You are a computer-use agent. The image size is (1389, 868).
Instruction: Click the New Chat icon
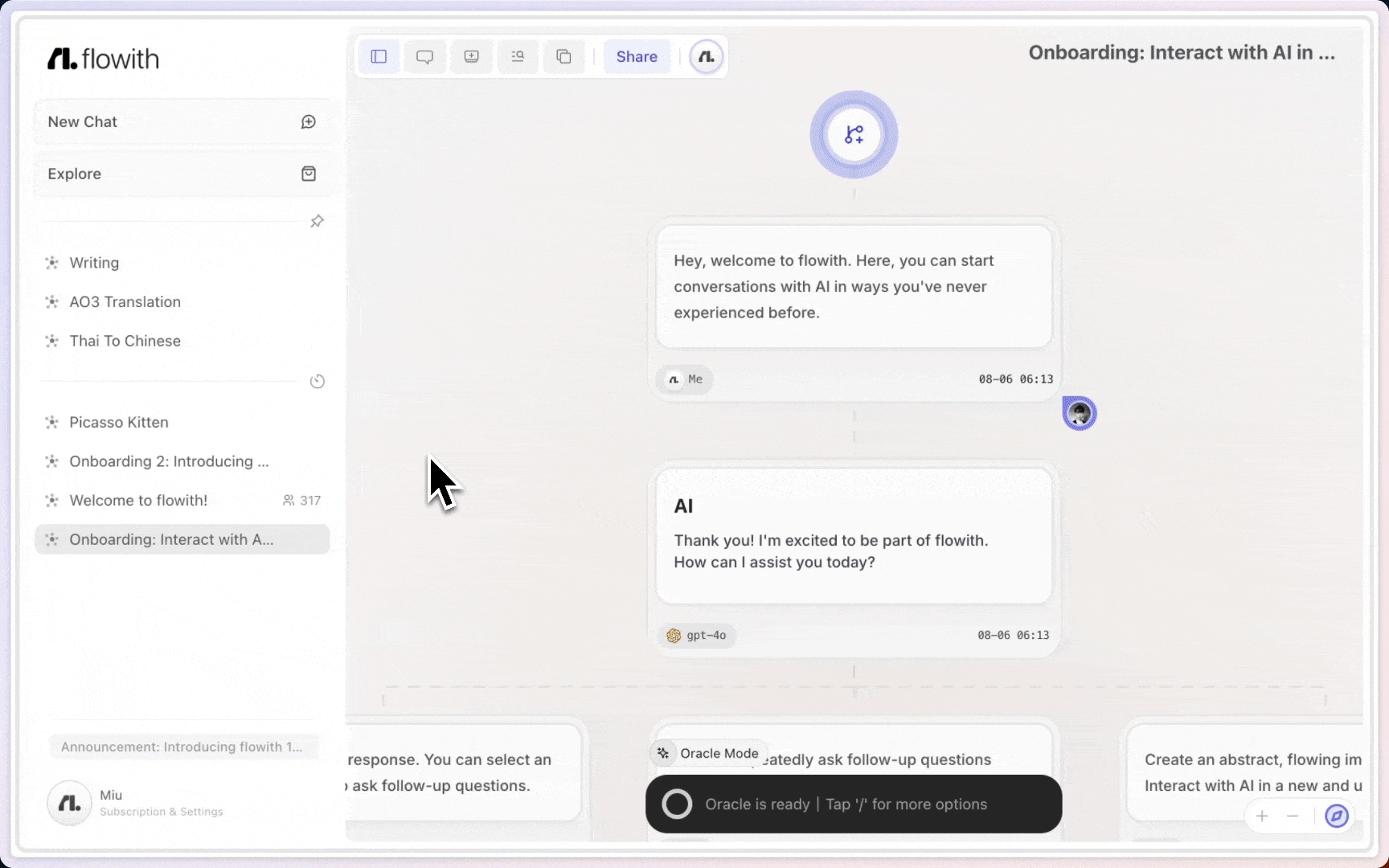click(309, 122)
